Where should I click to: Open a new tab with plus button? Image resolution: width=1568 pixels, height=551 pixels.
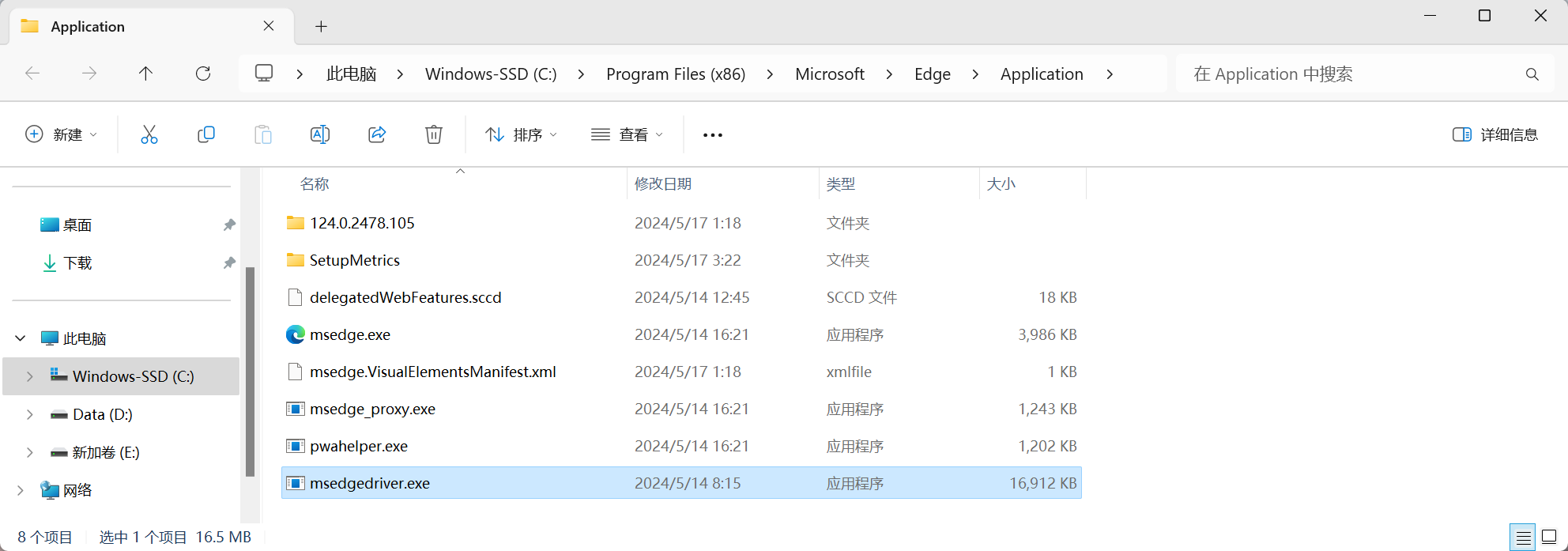(321, 26)
